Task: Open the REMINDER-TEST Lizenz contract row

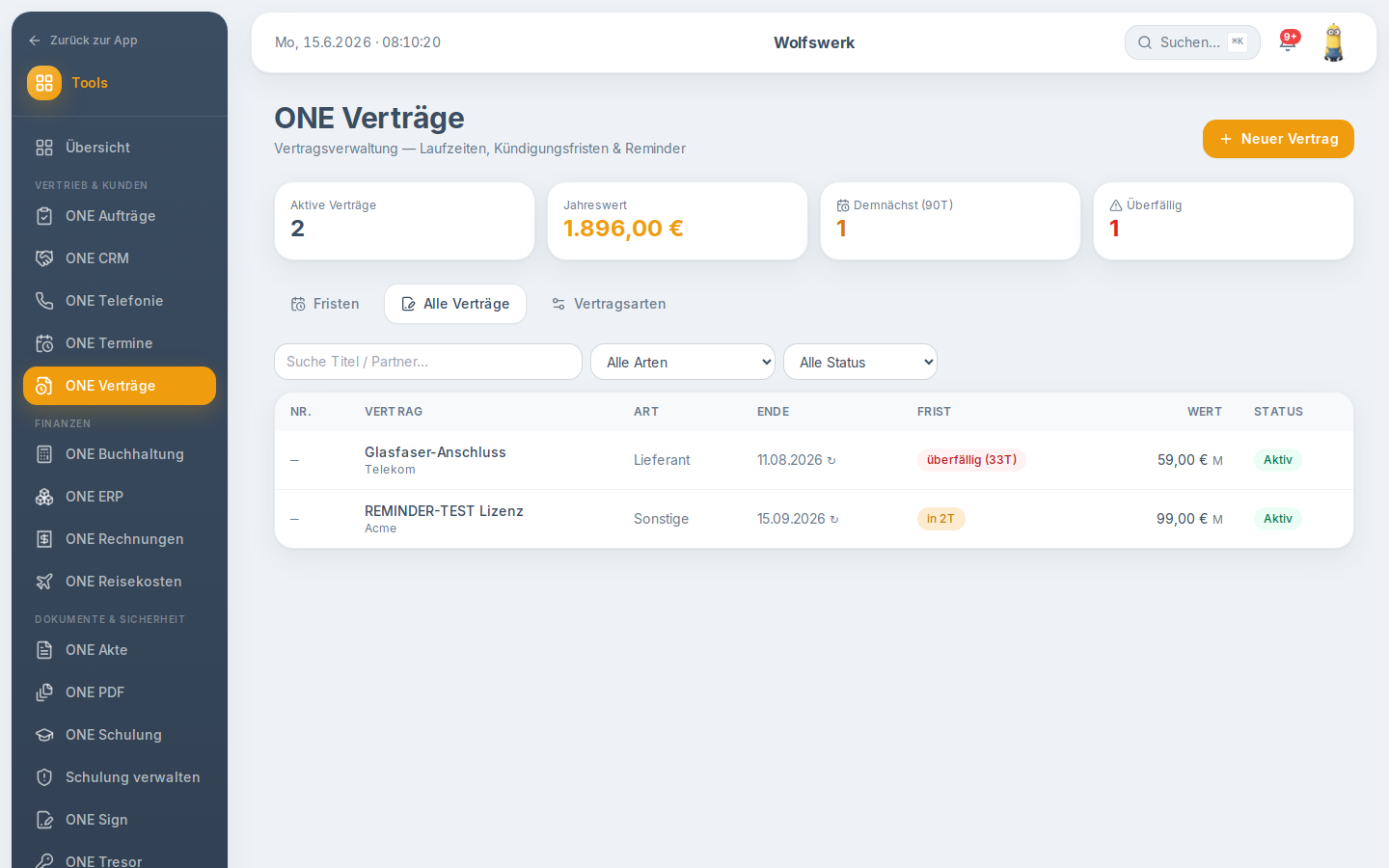Action: point(814,519)
